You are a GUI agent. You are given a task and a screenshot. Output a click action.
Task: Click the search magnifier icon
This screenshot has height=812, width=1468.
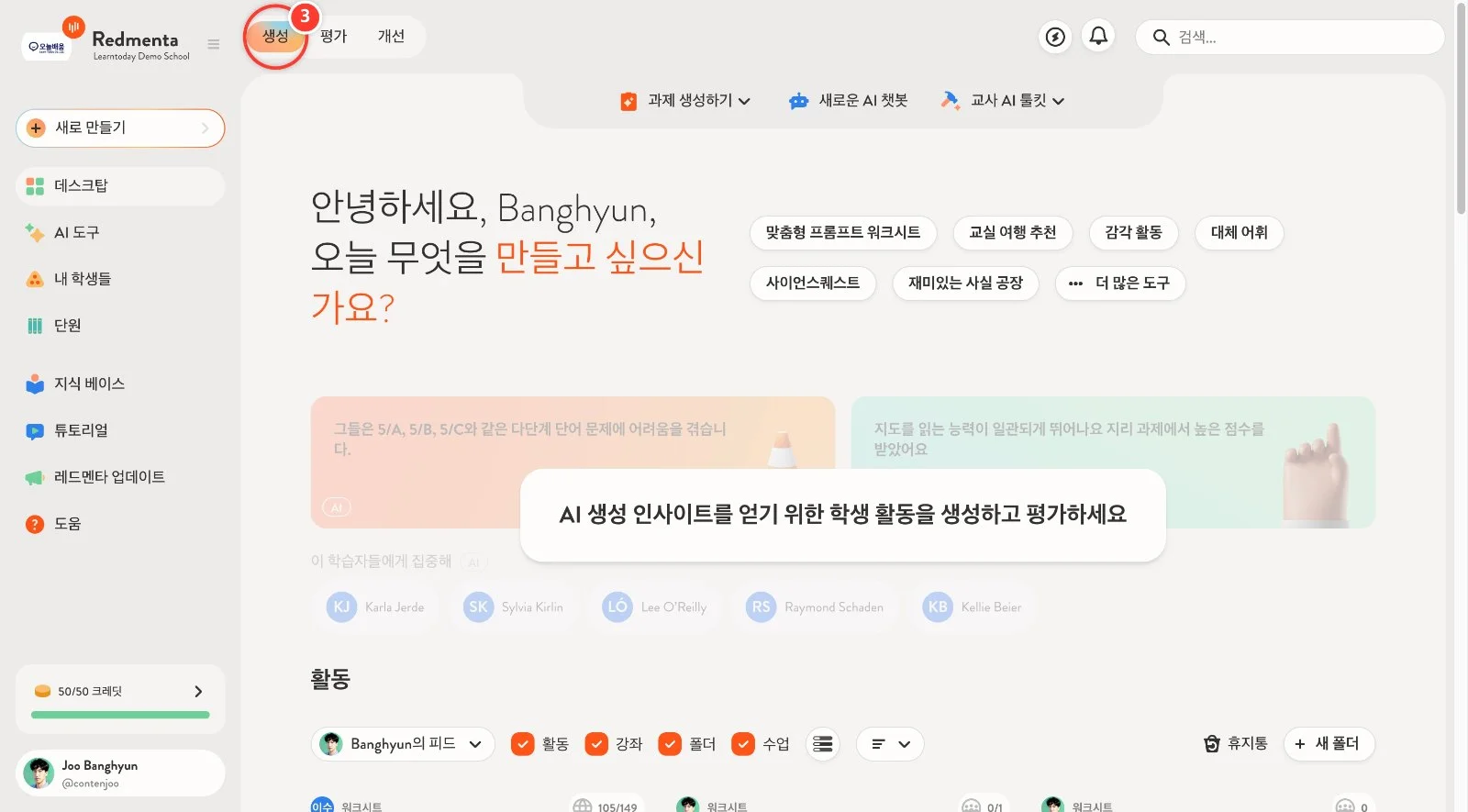pos(1161,38)
